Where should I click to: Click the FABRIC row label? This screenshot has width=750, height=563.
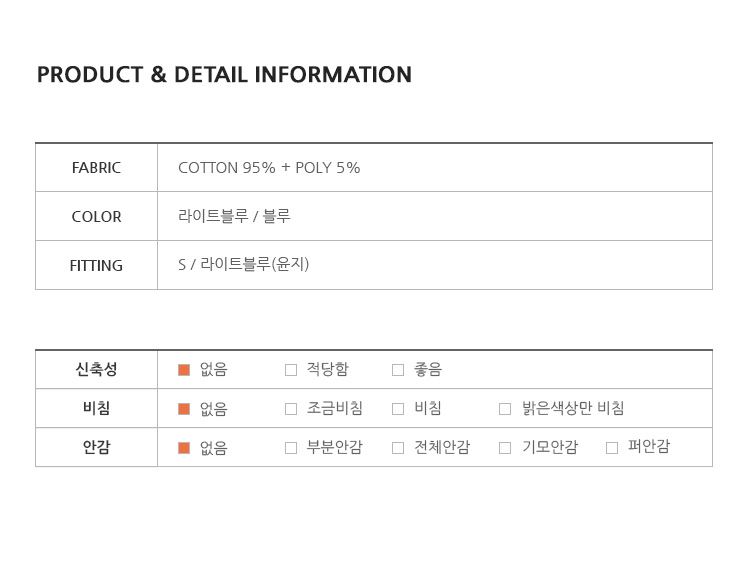(96, 168)
